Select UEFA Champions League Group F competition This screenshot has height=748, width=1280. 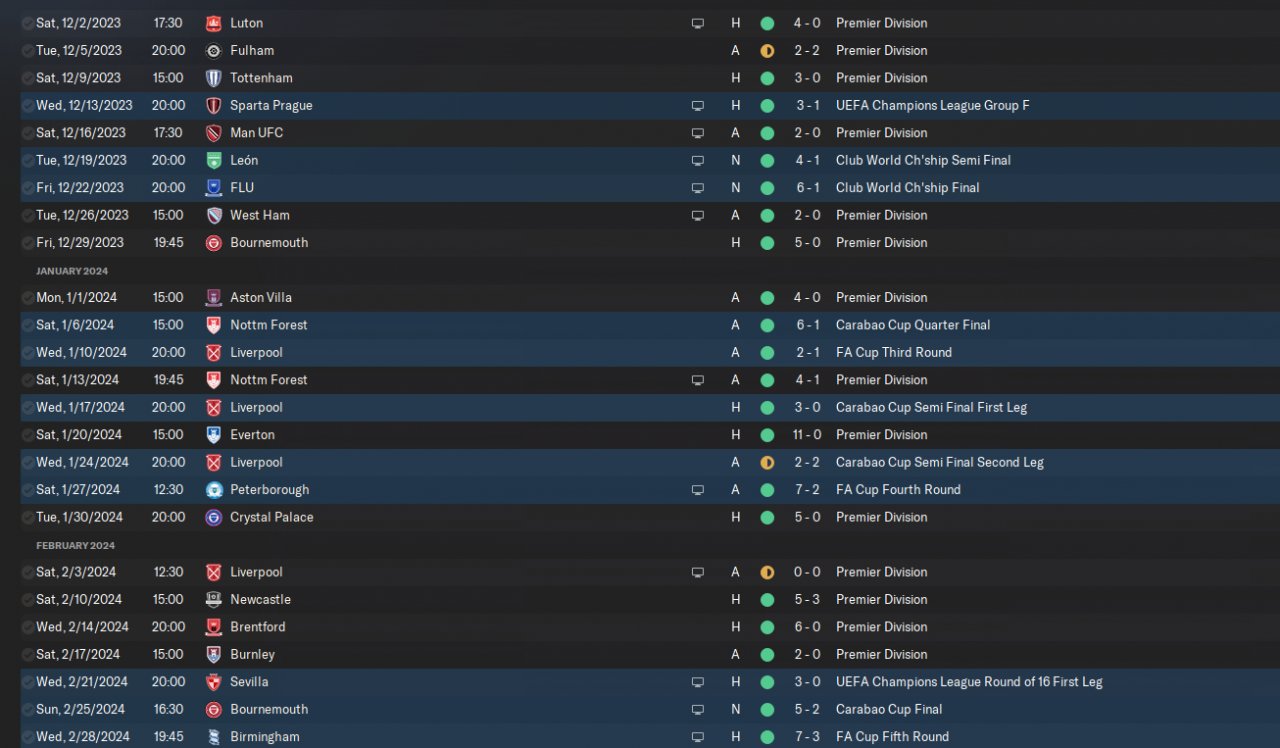[x=932, y=105]
